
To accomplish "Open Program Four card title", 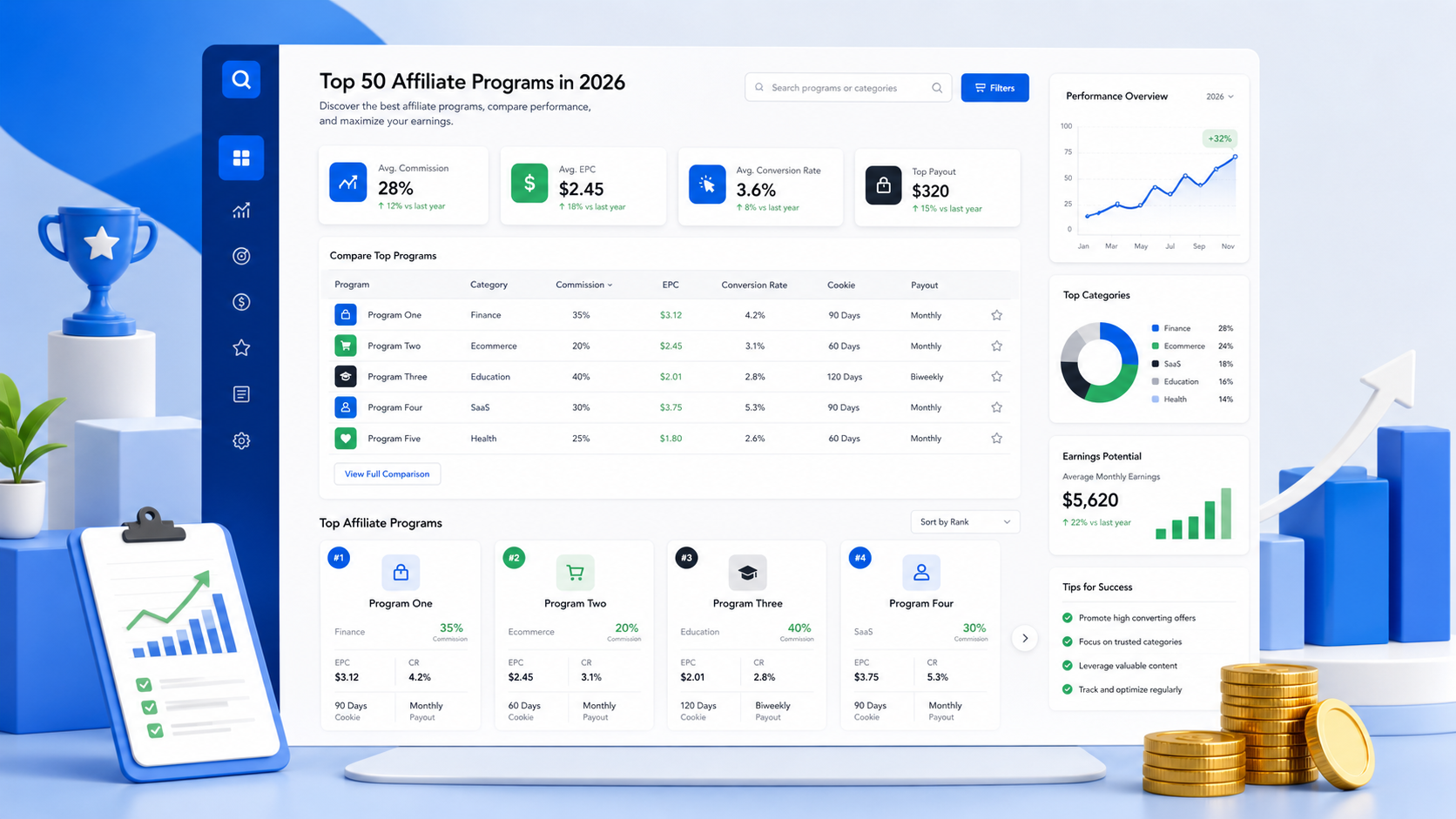I will (920, 603).
